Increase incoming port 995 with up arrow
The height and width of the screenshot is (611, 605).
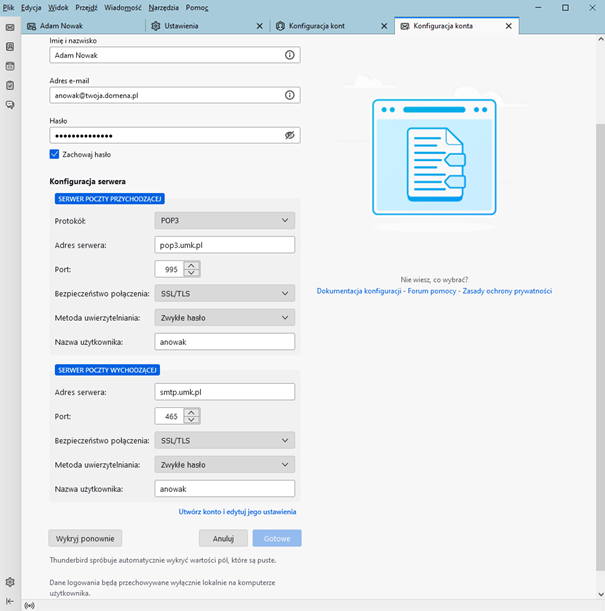[x=191, y=265]
